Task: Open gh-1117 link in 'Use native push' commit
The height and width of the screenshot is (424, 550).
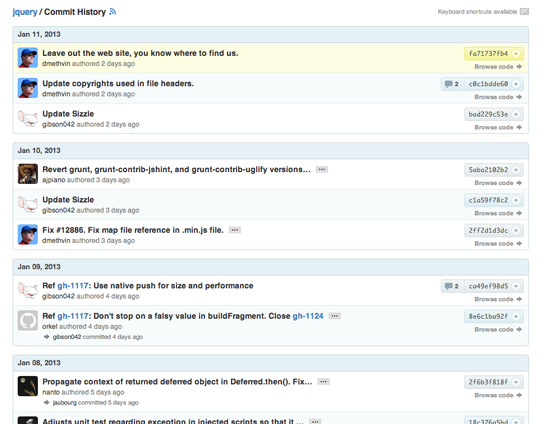Action: point(73,286)
